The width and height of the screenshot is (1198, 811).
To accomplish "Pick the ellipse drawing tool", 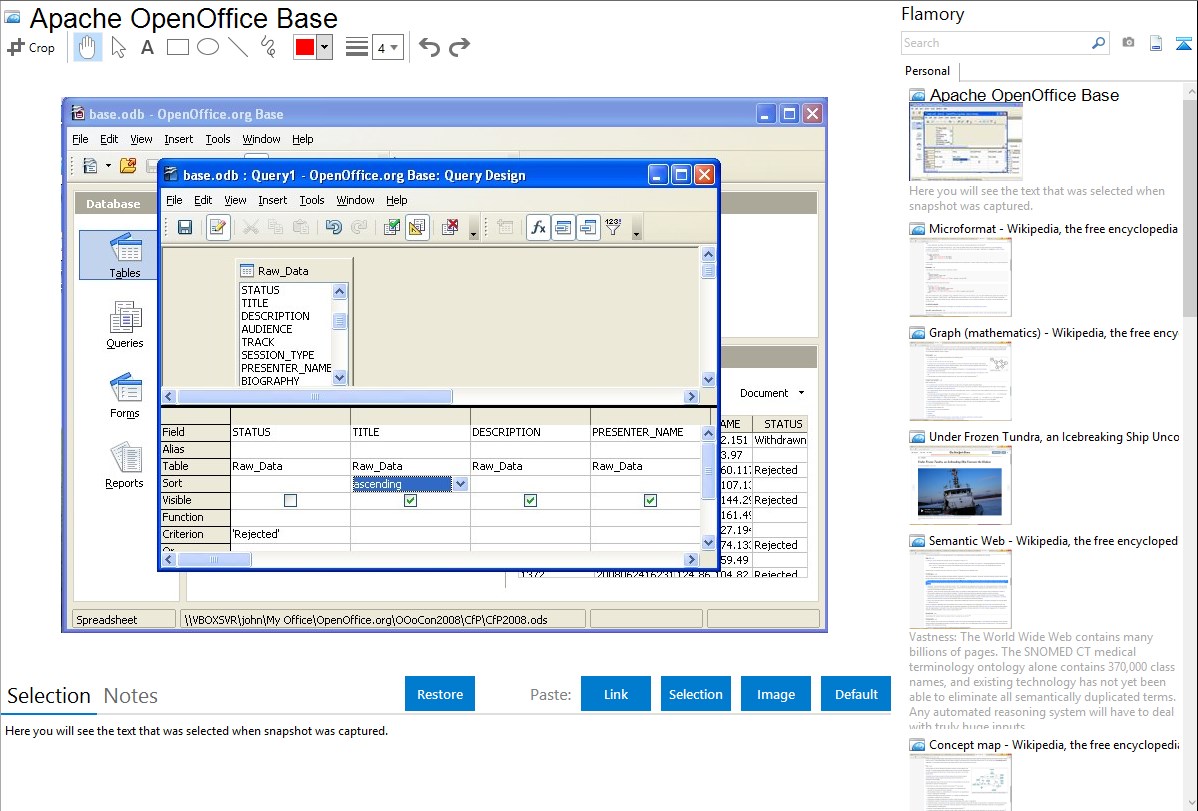I will point(208,47).
